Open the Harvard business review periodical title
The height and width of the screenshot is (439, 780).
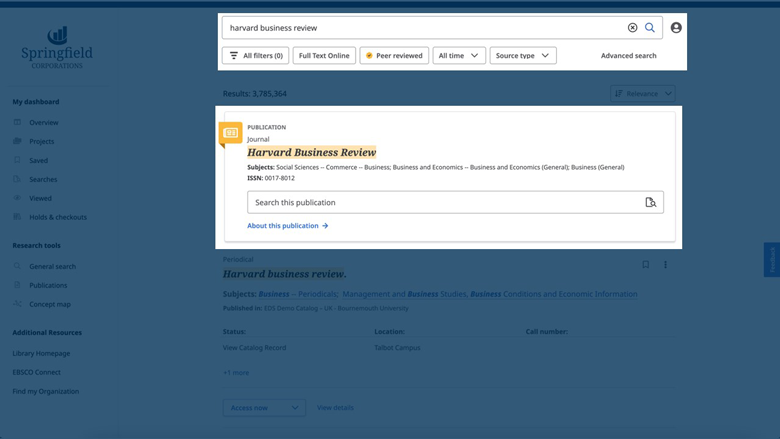click(285, 274)
